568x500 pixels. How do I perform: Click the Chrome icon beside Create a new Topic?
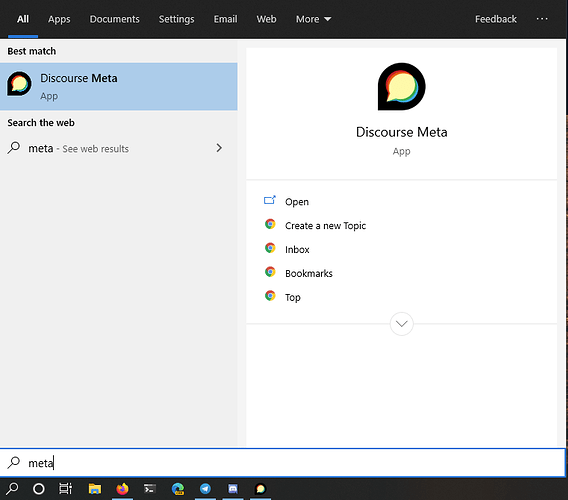click(270, 224)
